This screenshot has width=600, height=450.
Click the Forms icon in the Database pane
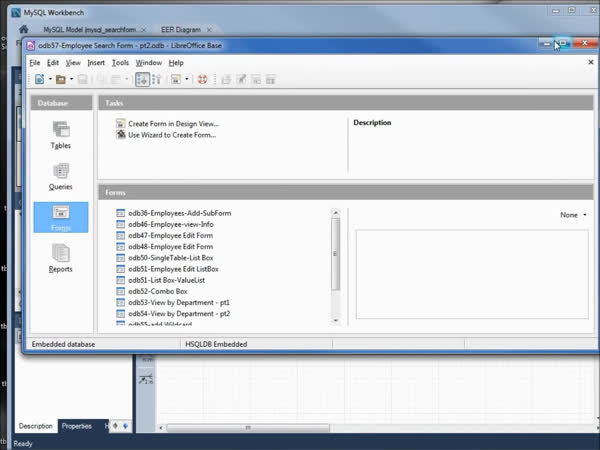pos(60,217)
